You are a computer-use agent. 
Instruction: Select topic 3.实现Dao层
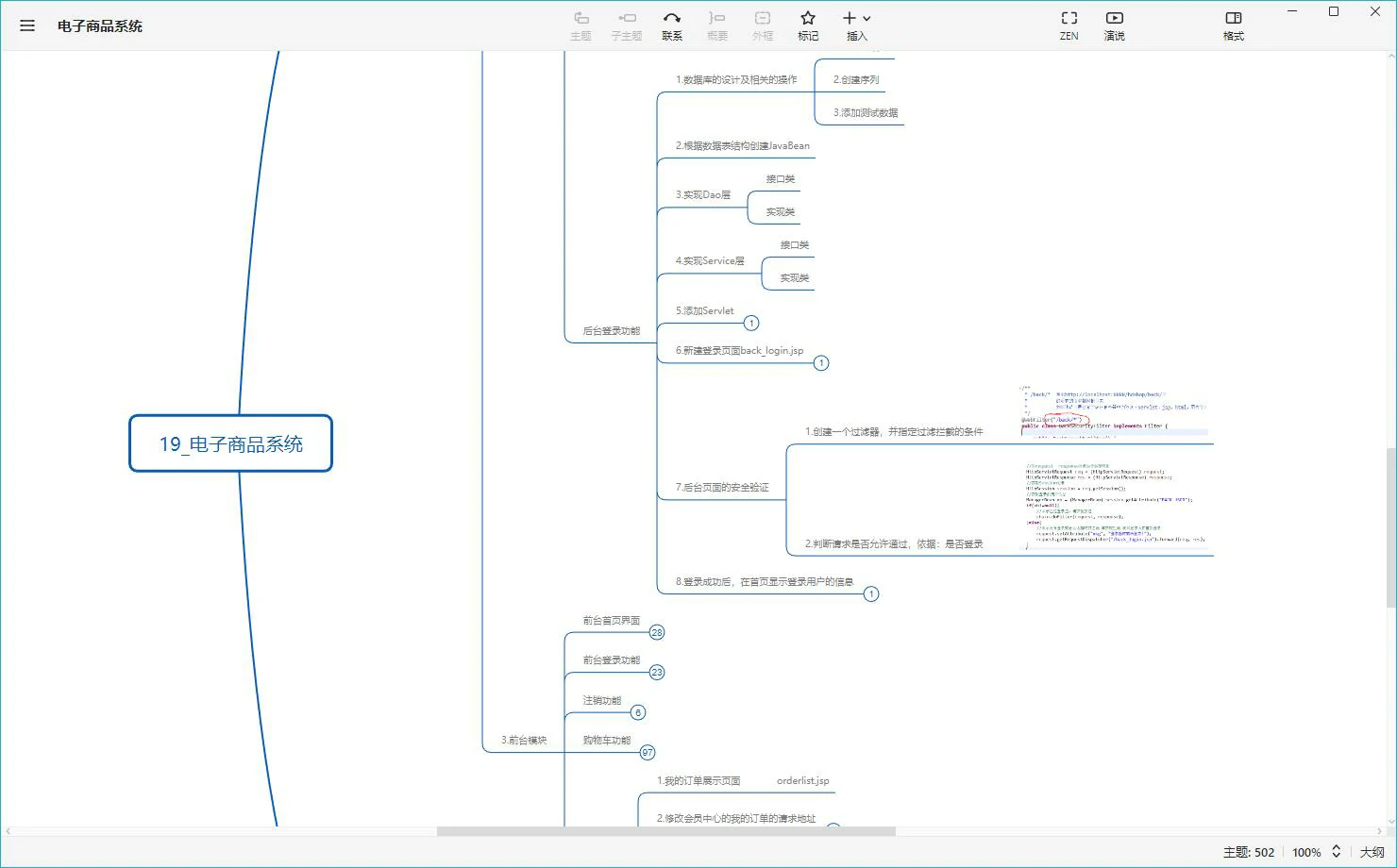(x=703, y=195)
